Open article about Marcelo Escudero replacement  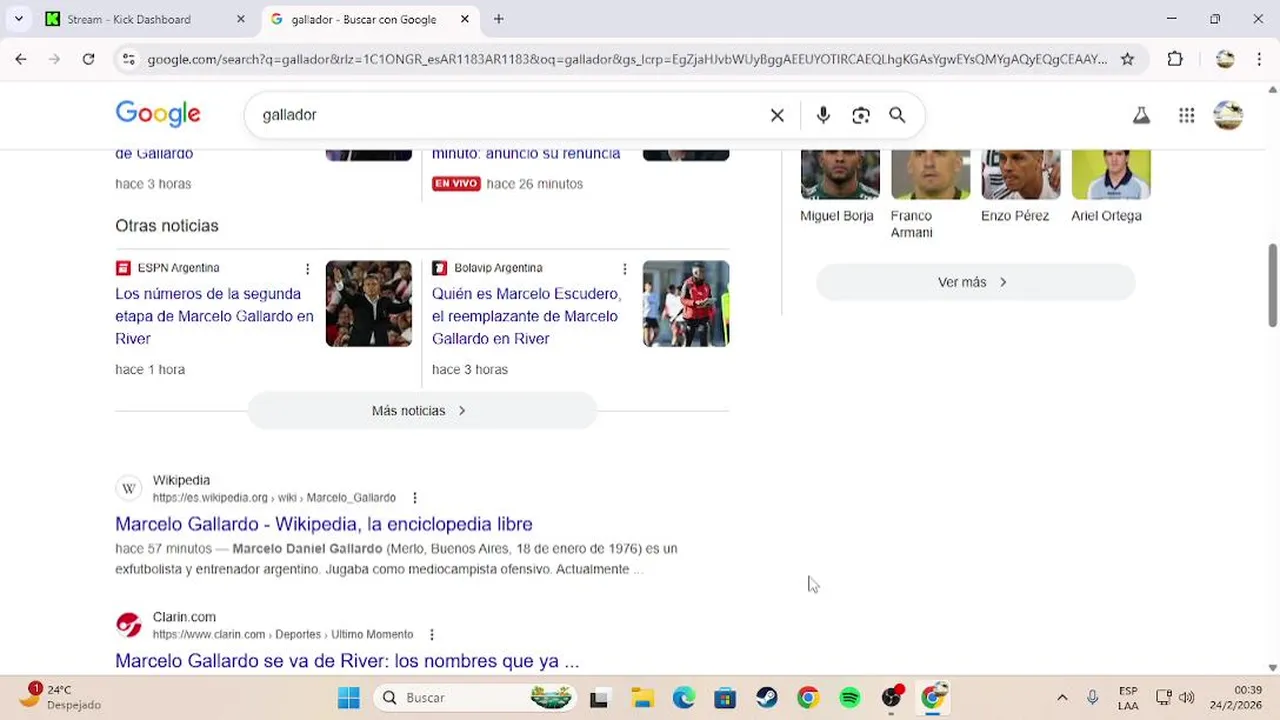pyautogui.click(x=526, y=316)
